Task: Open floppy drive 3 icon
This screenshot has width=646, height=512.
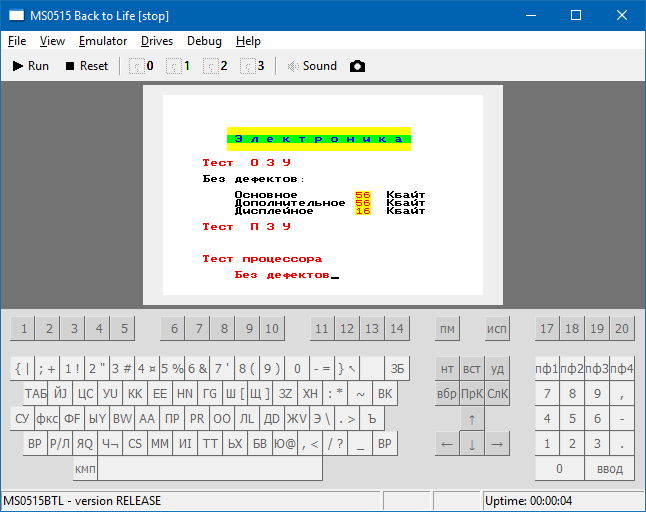Action: coord(252,66)
